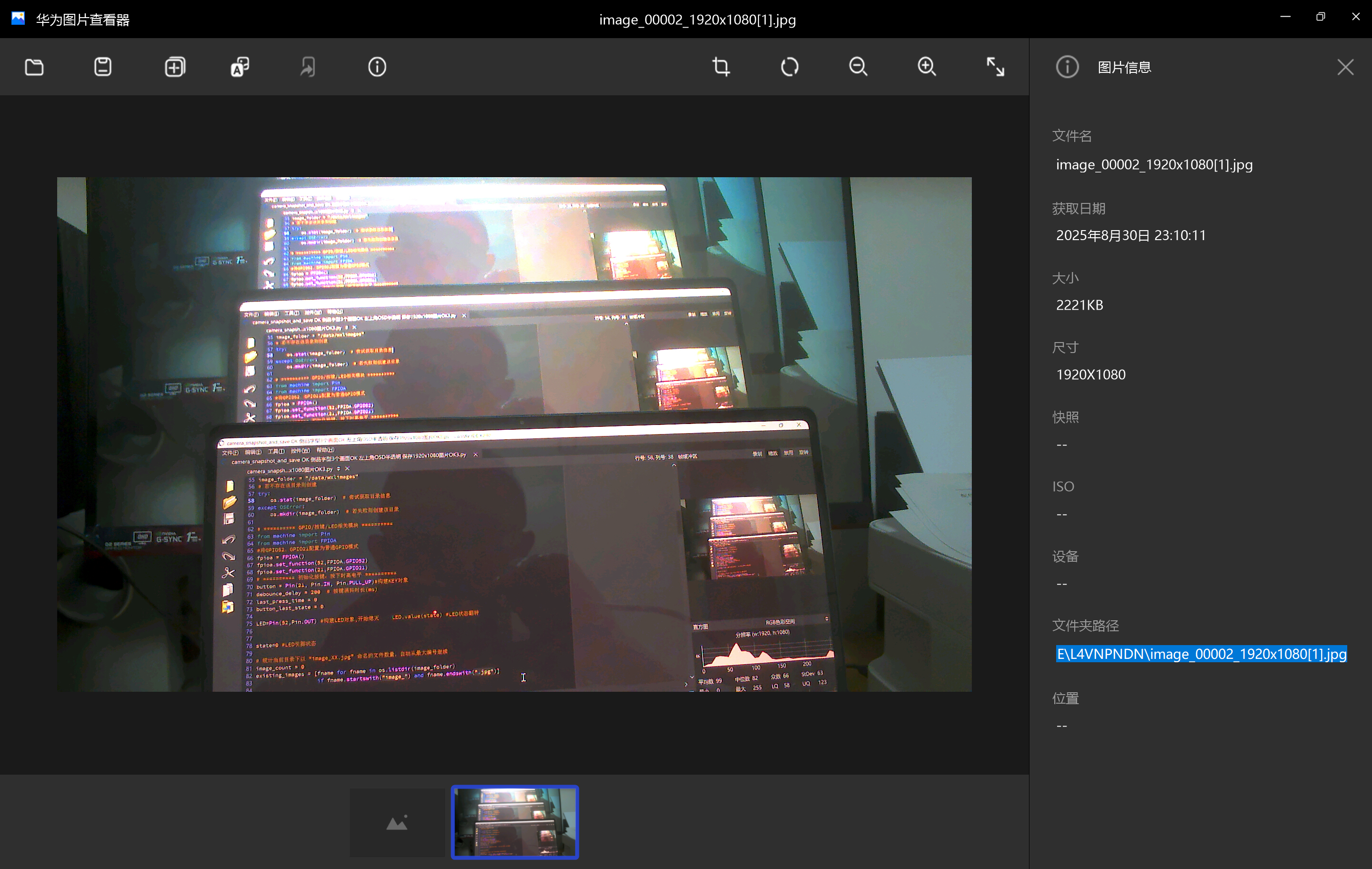The width and height of the screenshot is (1372, 869).
Task: Click the title bar file name text
Action: coord(697,20)
